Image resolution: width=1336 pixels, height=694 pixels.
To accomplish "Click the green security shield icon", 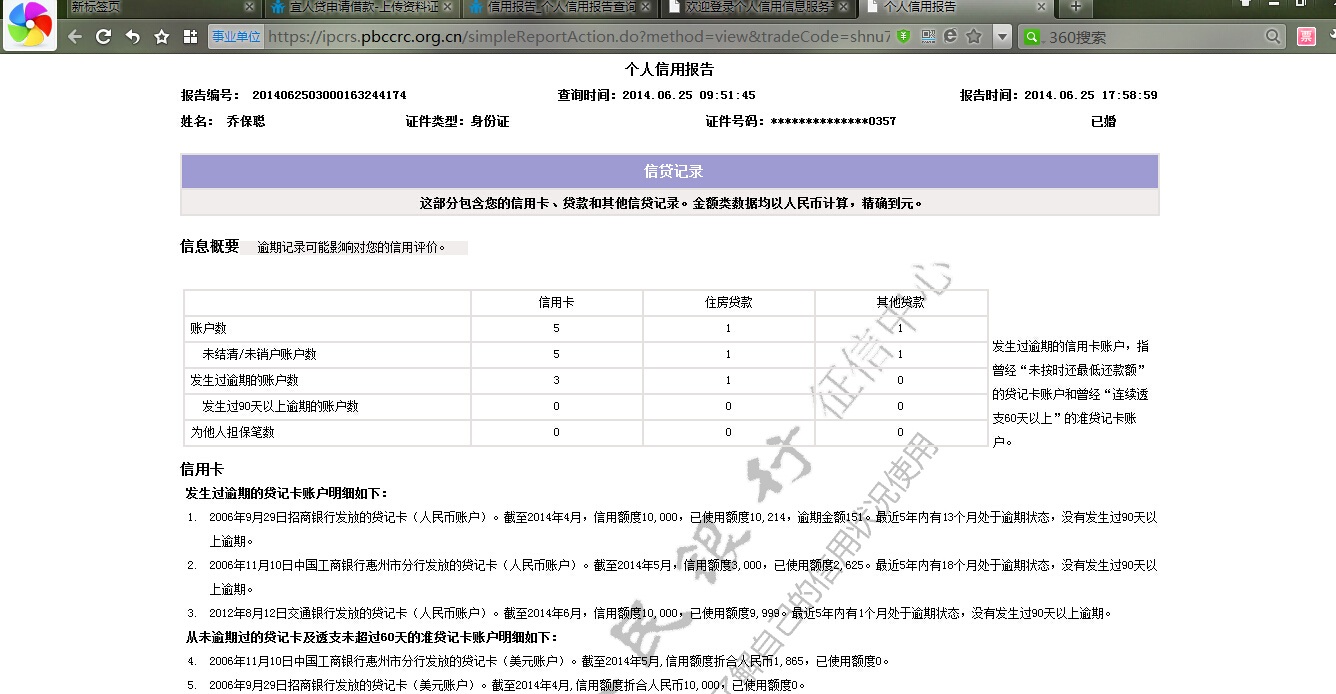I will [x=903, y=37].
